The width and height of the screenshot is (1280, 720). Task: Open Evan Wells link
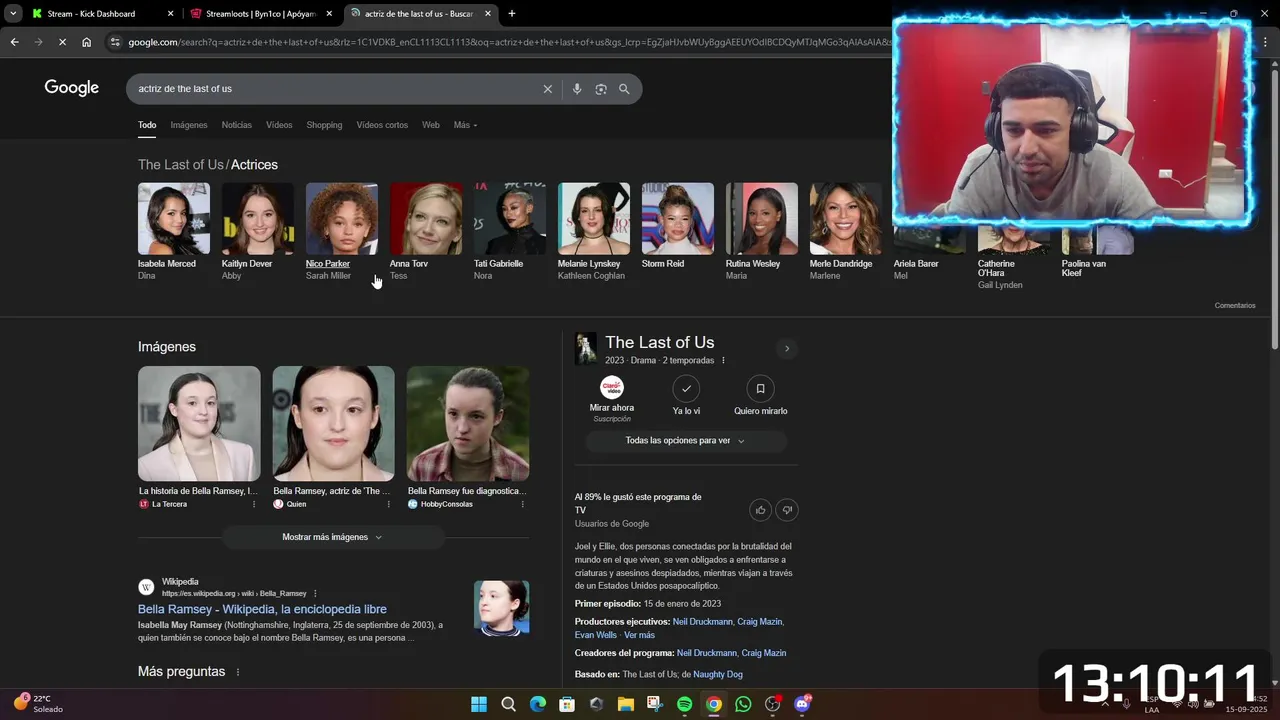(596, 635)
